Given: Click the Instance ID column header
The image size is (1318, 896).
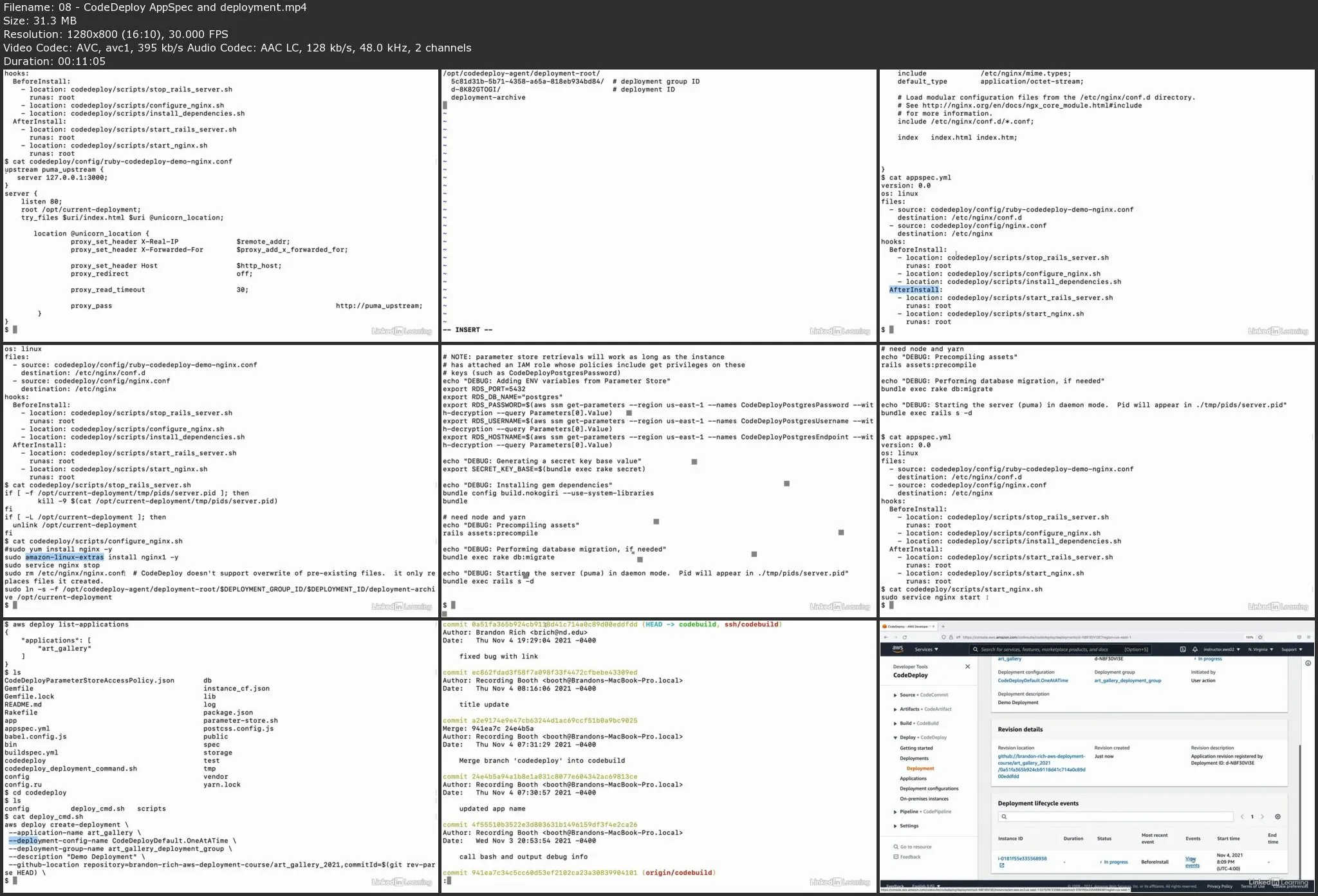Looking at the screenshot, I should [1010, 839].
